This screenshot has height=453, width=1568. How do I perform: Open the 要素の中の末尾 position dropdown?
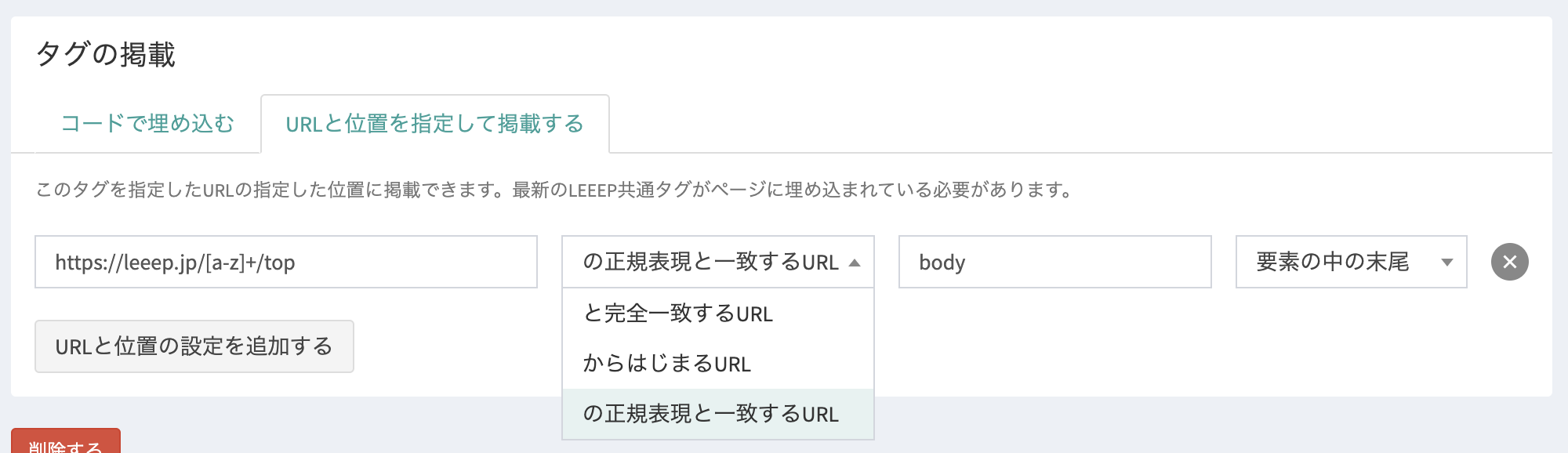pos(1350,262)
